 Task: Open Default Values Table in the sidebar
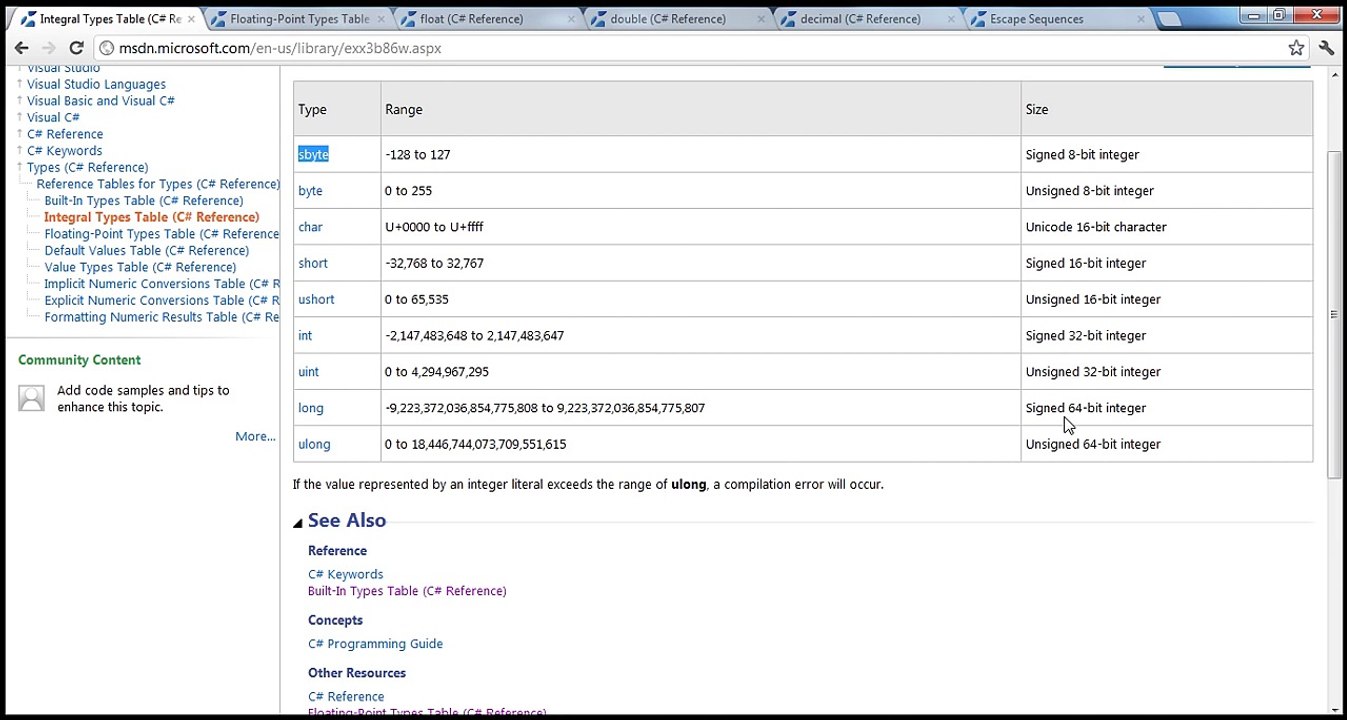[147, 250]
